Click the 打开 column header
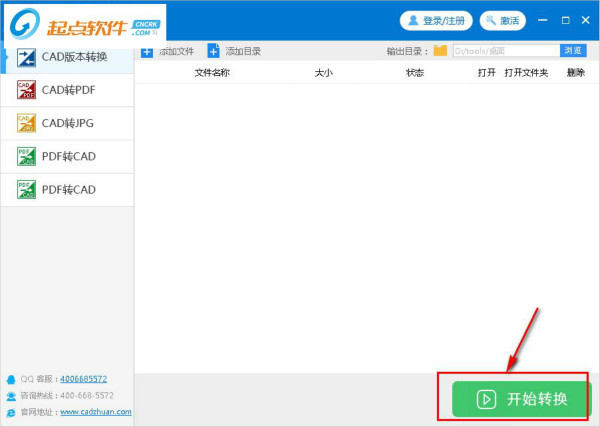Image resolution: width=600 pixels, height=427 pixels. (x=486, y=73)
